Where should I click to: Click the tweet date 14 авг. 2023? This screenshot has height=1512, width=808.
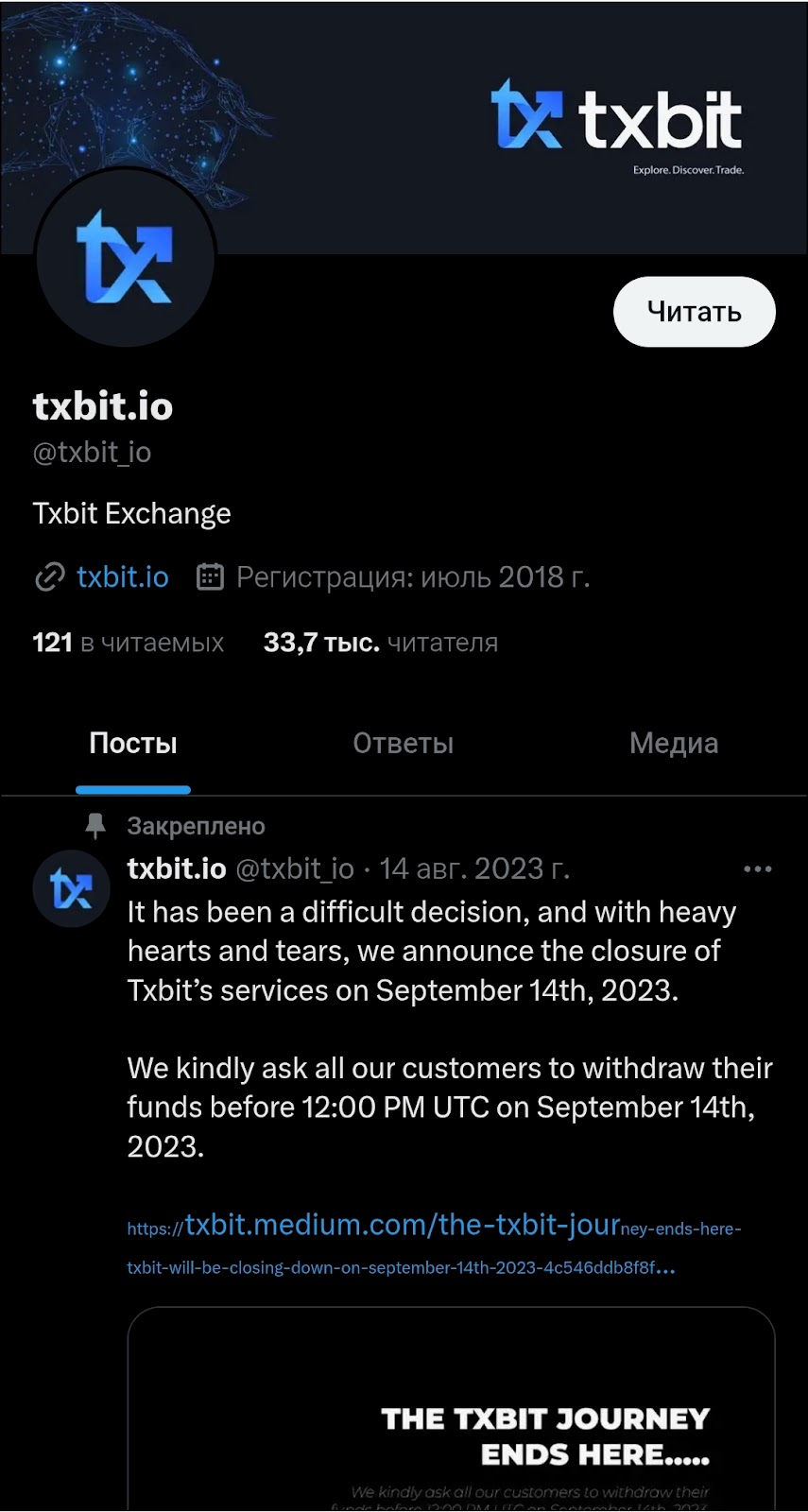tap(474, 868)
